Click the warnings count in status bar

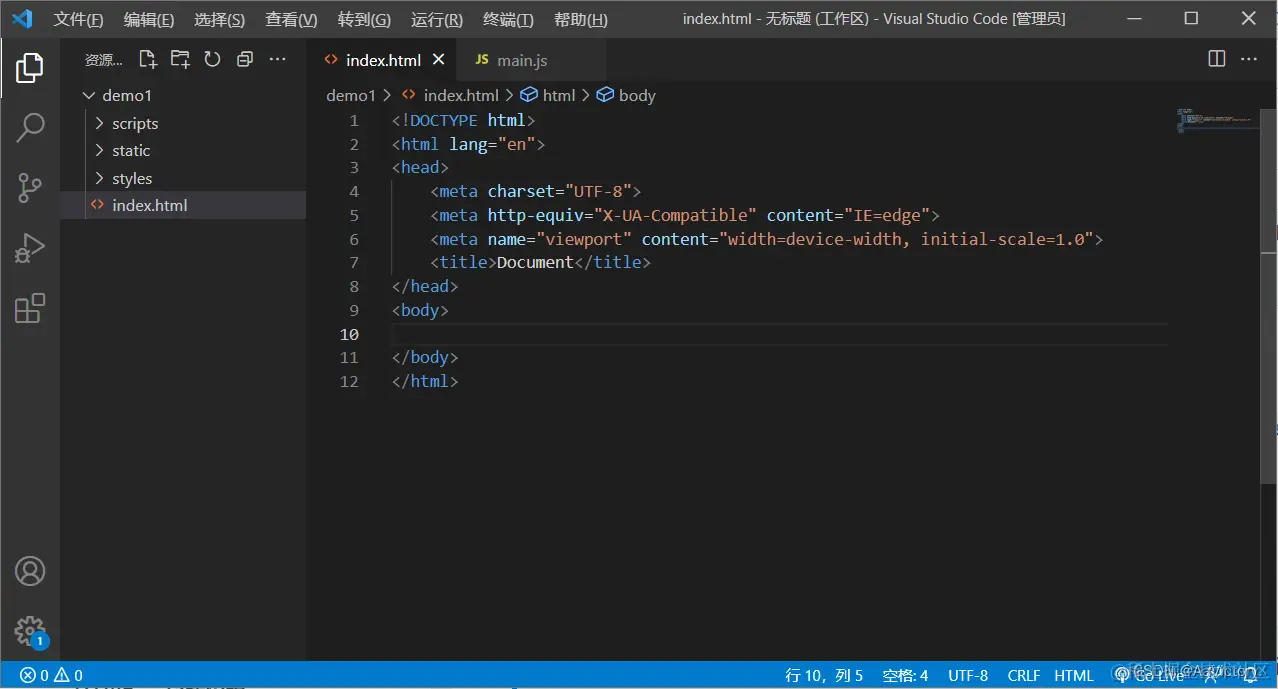(x=68, y=675)
